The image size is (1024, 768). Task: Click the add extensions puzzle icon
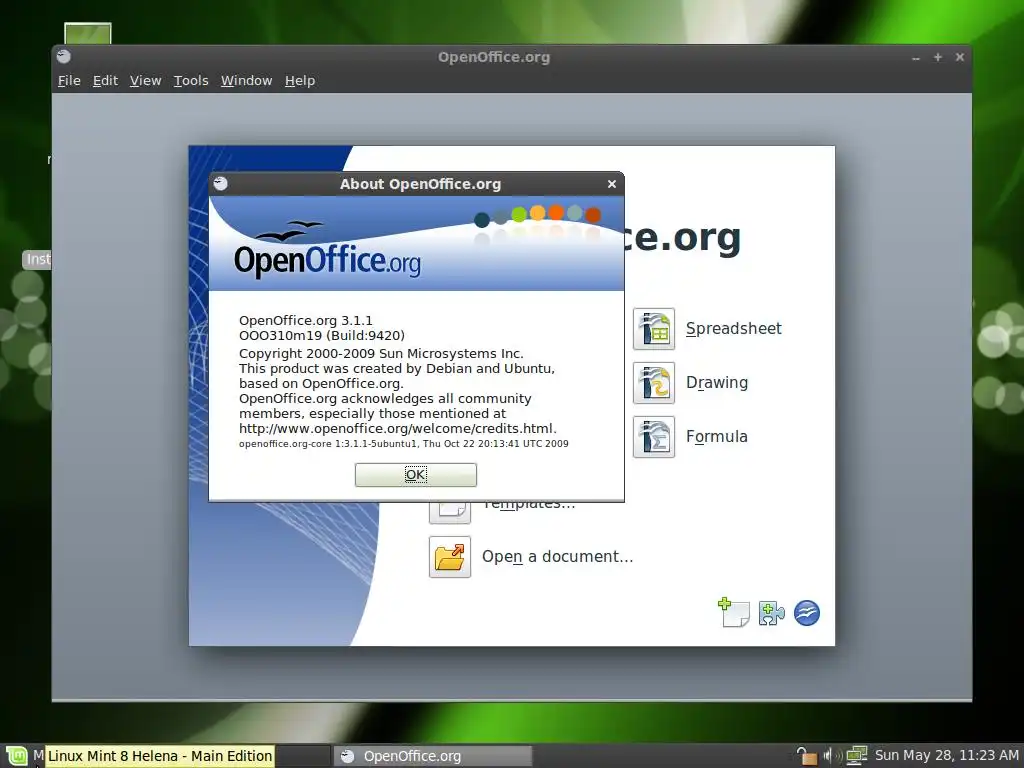point(771,613)
